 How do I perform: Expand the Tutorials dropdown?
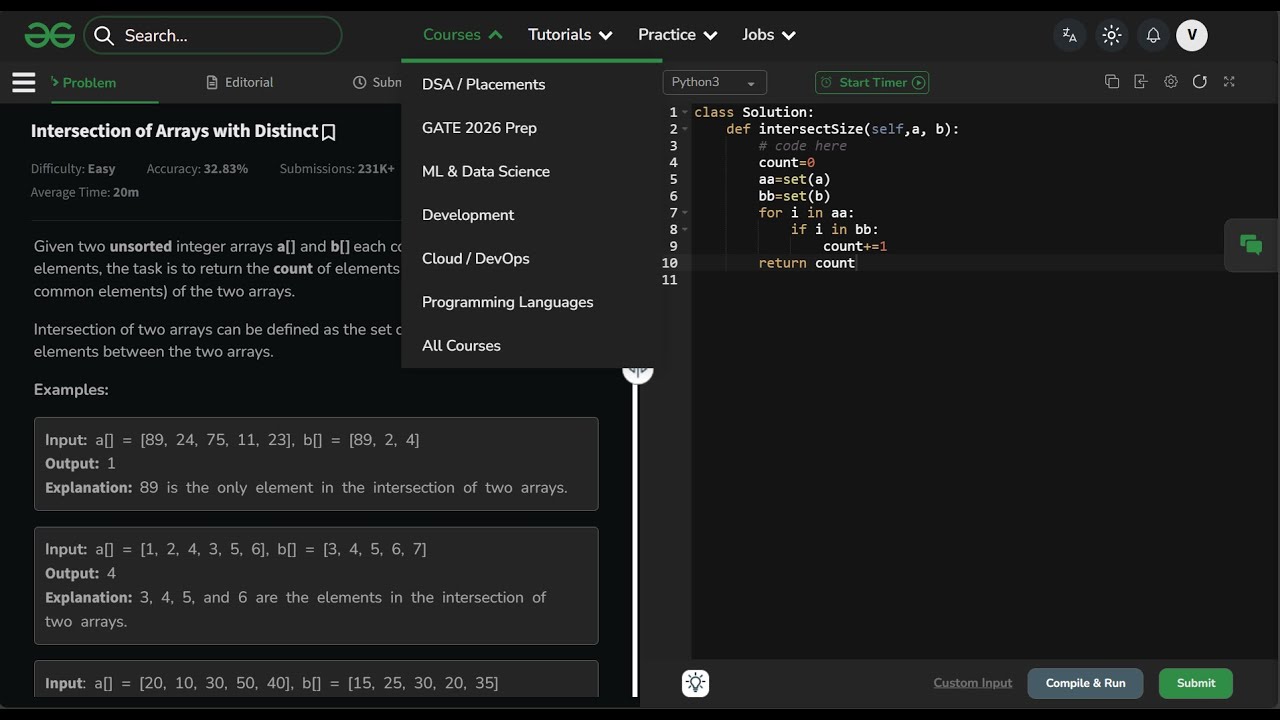coord(570,35)
